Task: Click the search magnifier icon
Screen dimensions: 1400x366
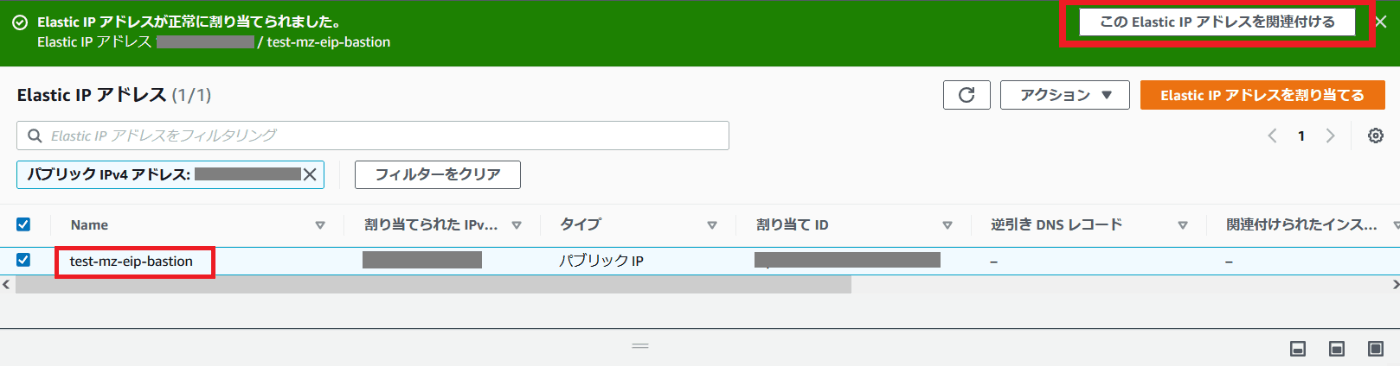Action: point(35,135)
